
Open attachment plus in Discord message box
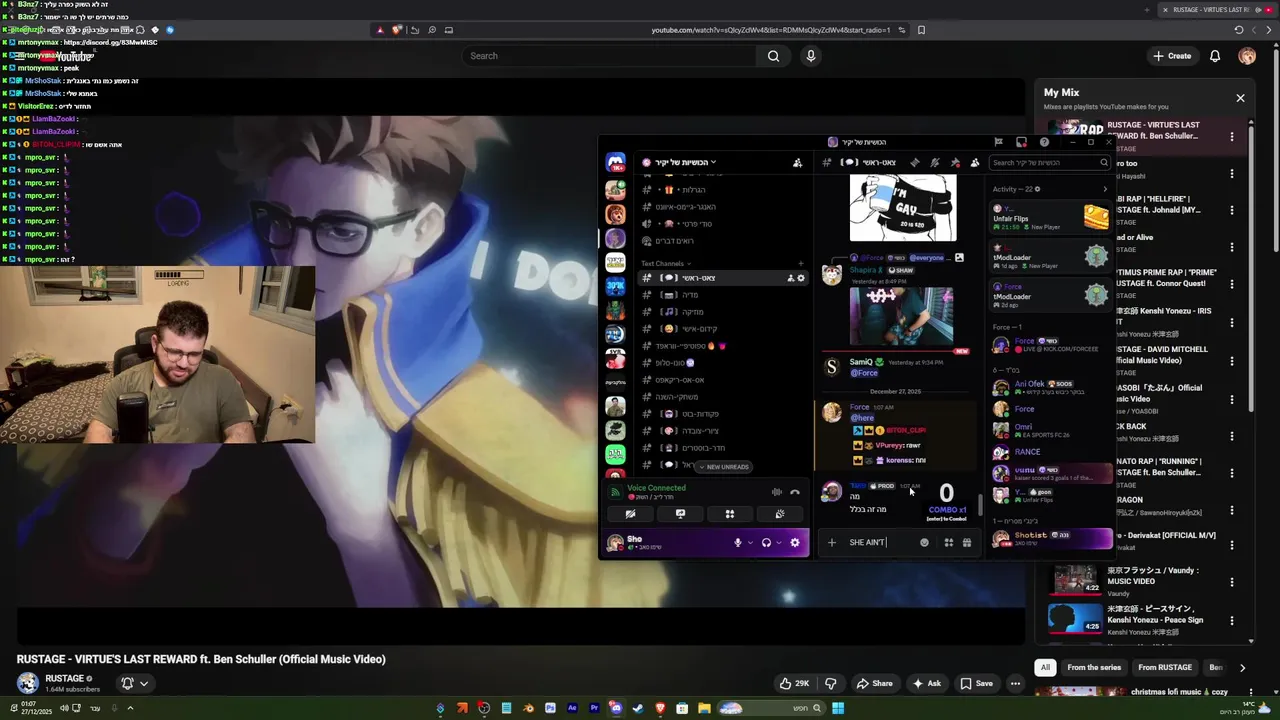coord(831,543)
